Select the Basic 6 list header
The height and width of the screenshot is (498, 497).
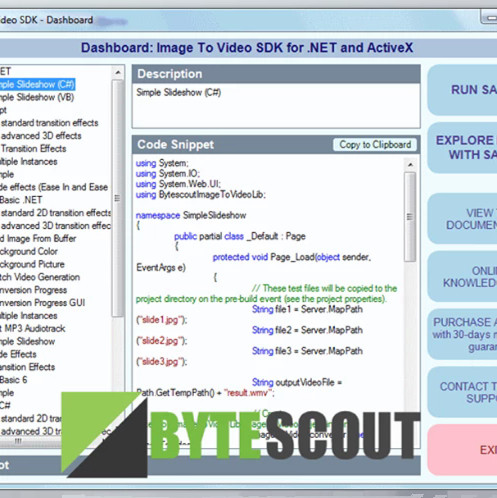tap(14, 380)
